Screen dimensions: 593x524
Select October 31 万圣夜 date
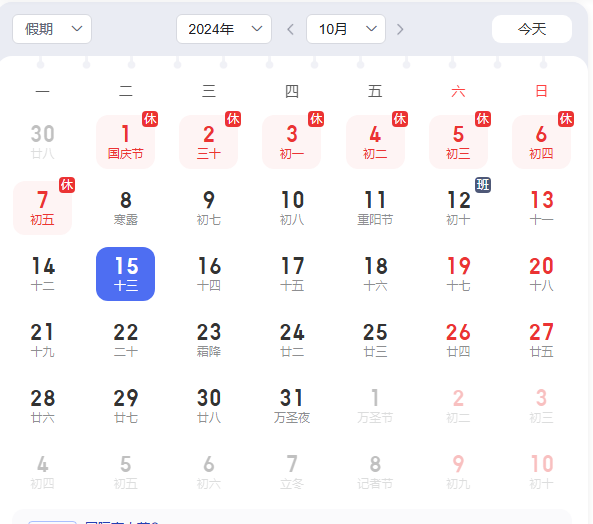292,406
